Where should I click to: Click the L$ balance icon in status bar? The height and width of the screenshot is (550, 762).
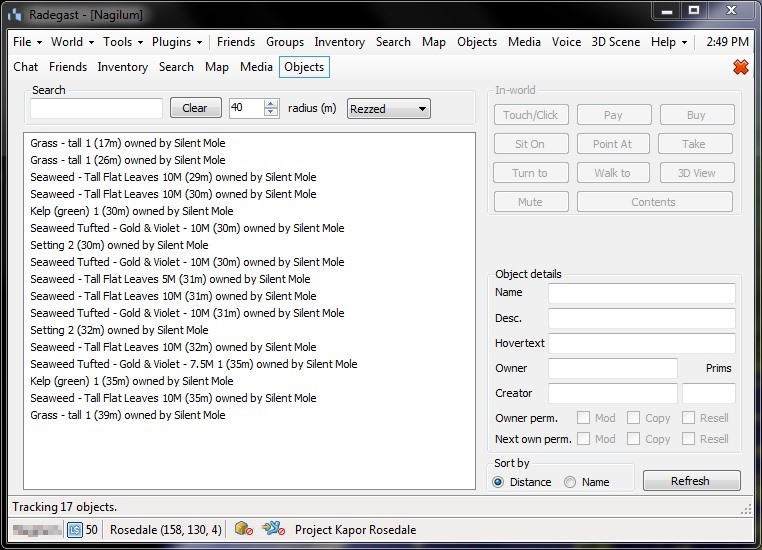(x=75, y=530)
